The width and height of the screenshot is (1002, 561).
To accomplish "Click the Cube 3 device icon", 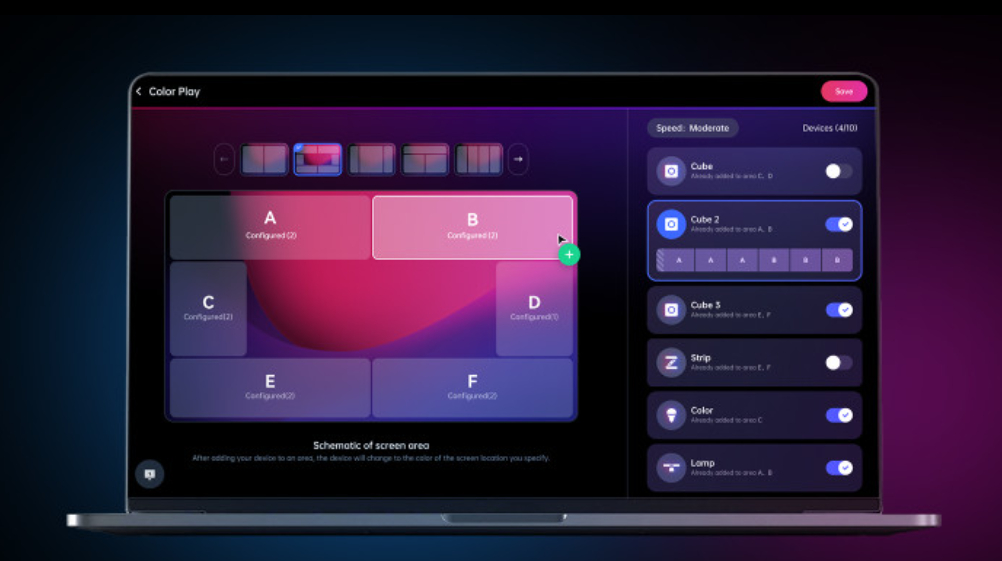I will pyautogui.click(x=671, y=310).
